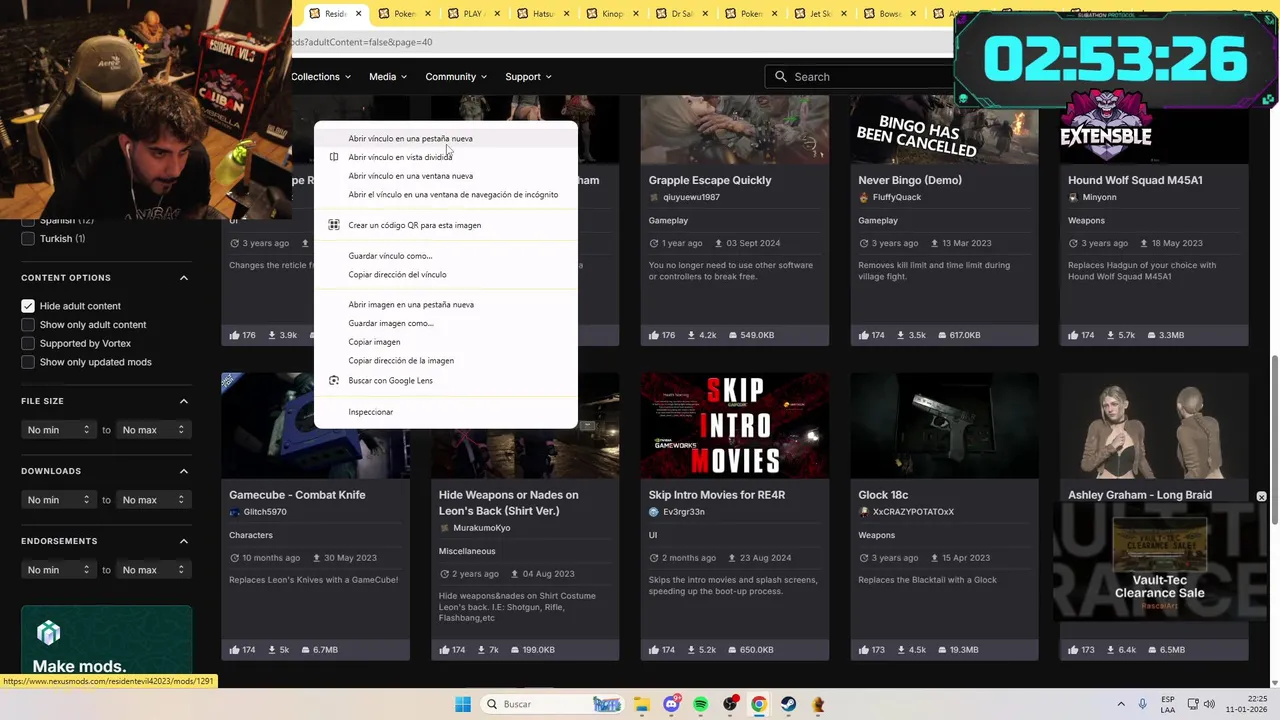The height and width of the screenshot is (720, 1280).
Task: Expand the Support nav menu
Action: click(x=529, y=77)
